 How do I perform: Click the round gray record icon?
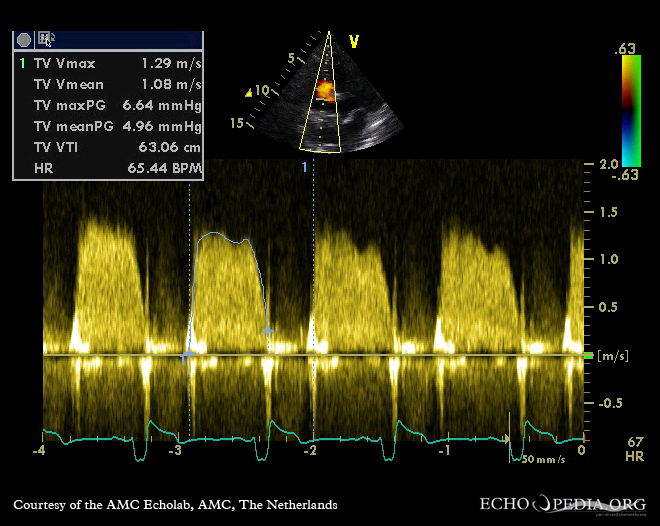[23, 39]
